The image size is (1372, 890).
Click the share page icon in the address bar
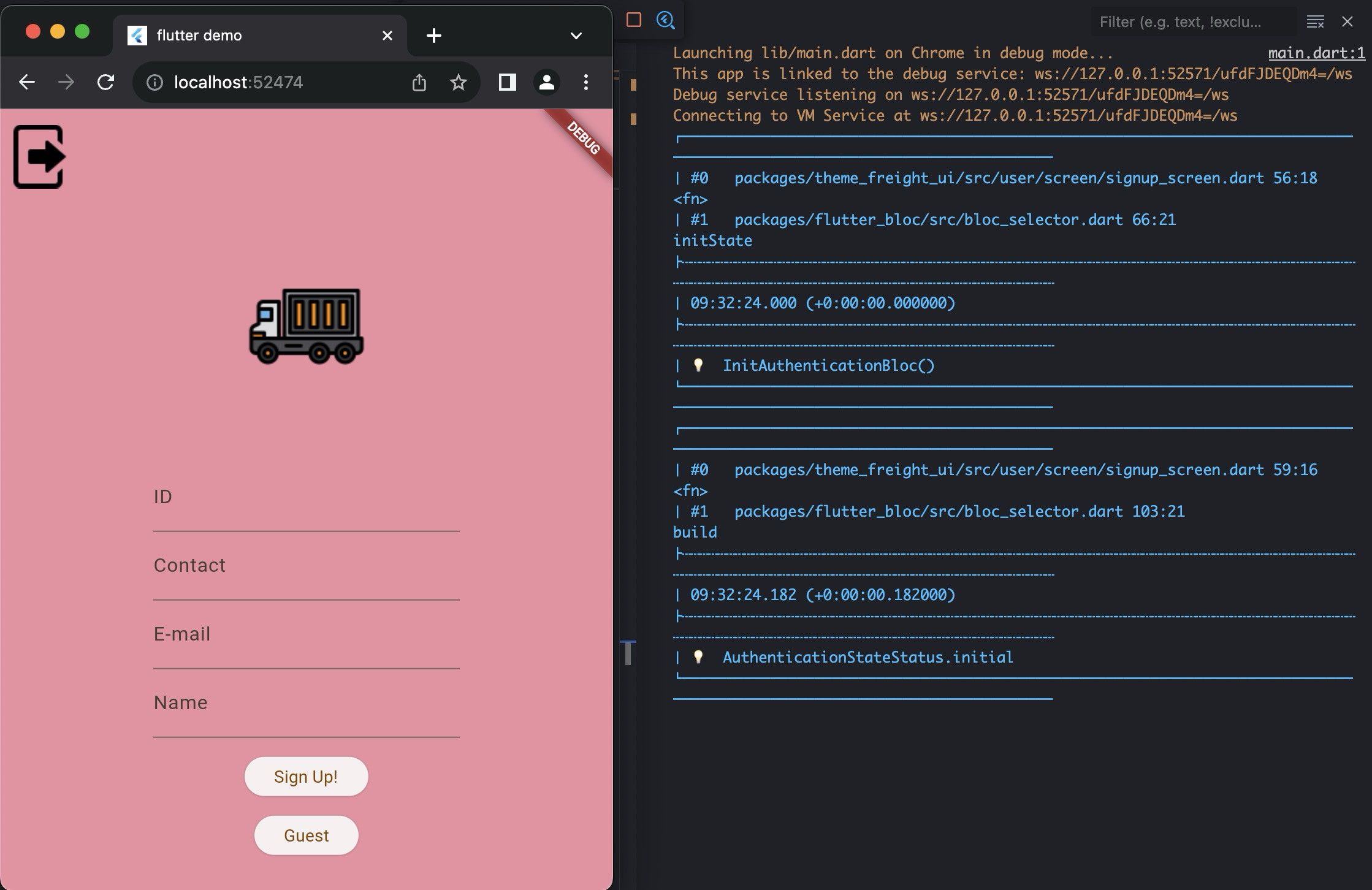(419, 82)
